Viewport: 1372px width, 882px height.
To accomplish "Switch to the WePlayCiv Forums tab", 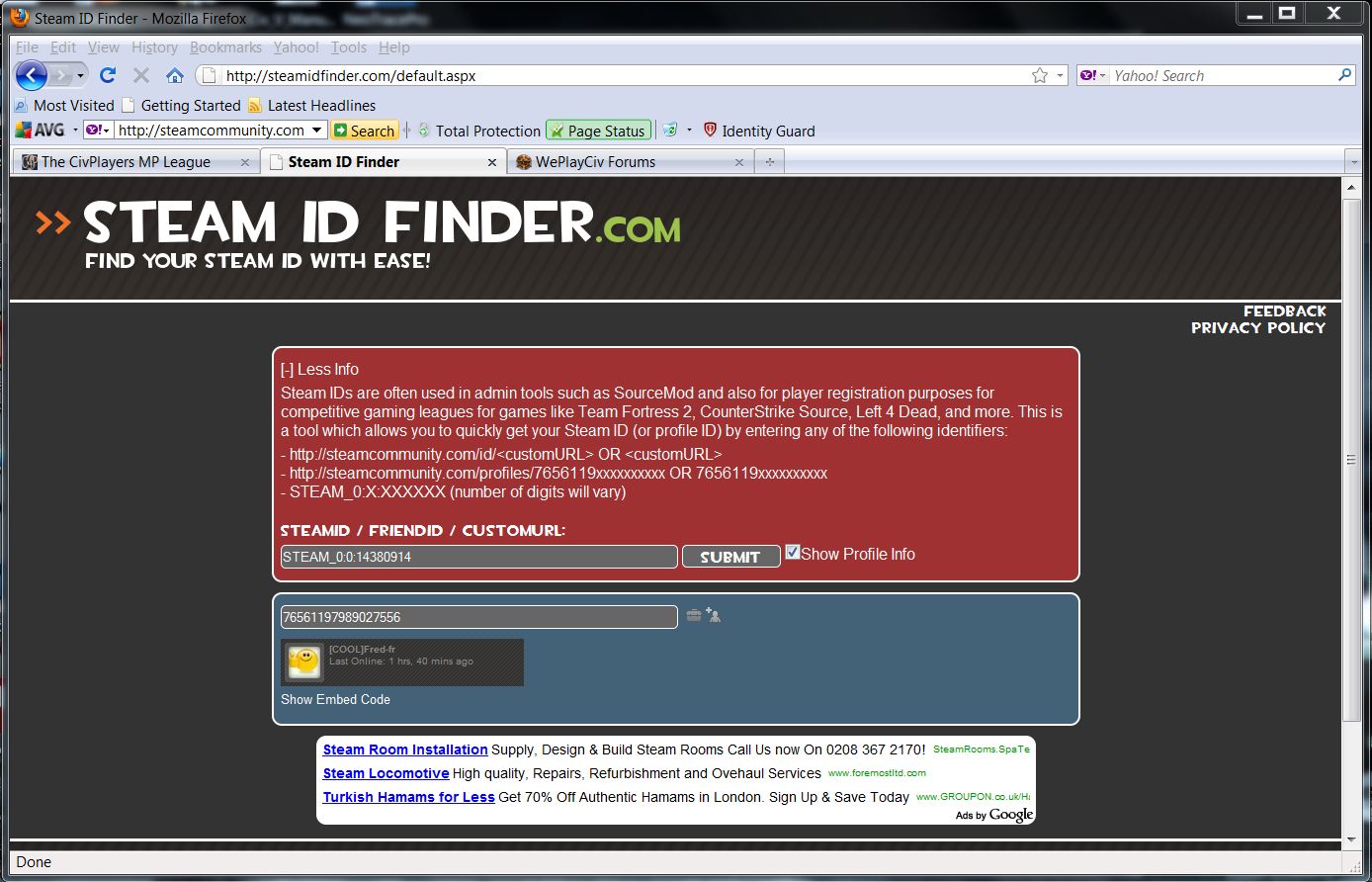I will click(630, 162).
